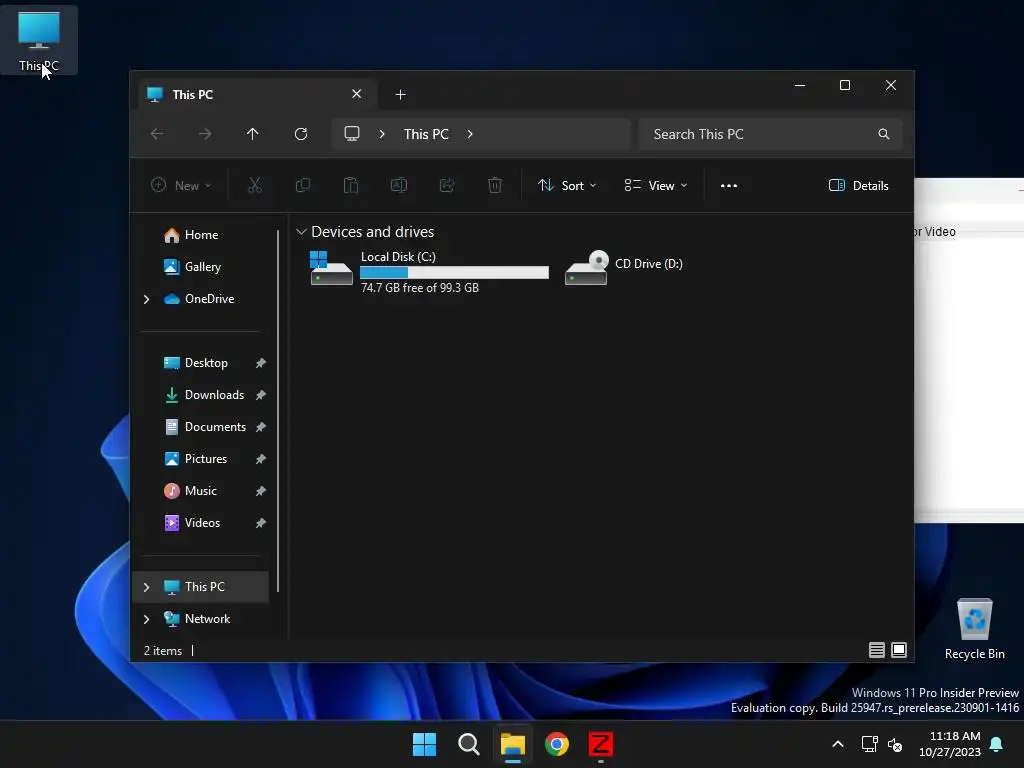Unpin Music using its pin icon
Viewport: 1024px width, 768px height.
coord(261,491)
